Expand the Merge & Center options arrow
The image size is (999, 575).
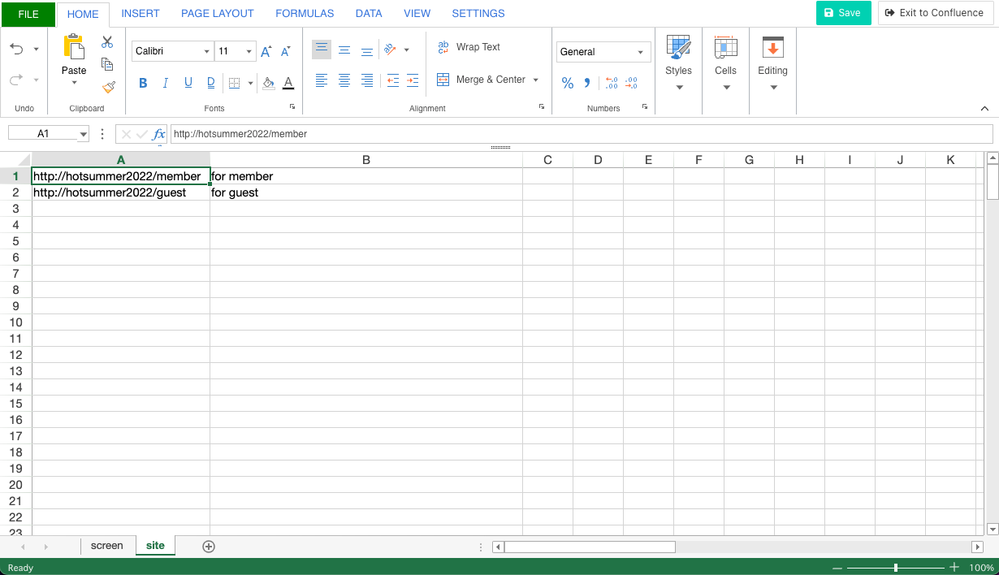pos(536,80)
